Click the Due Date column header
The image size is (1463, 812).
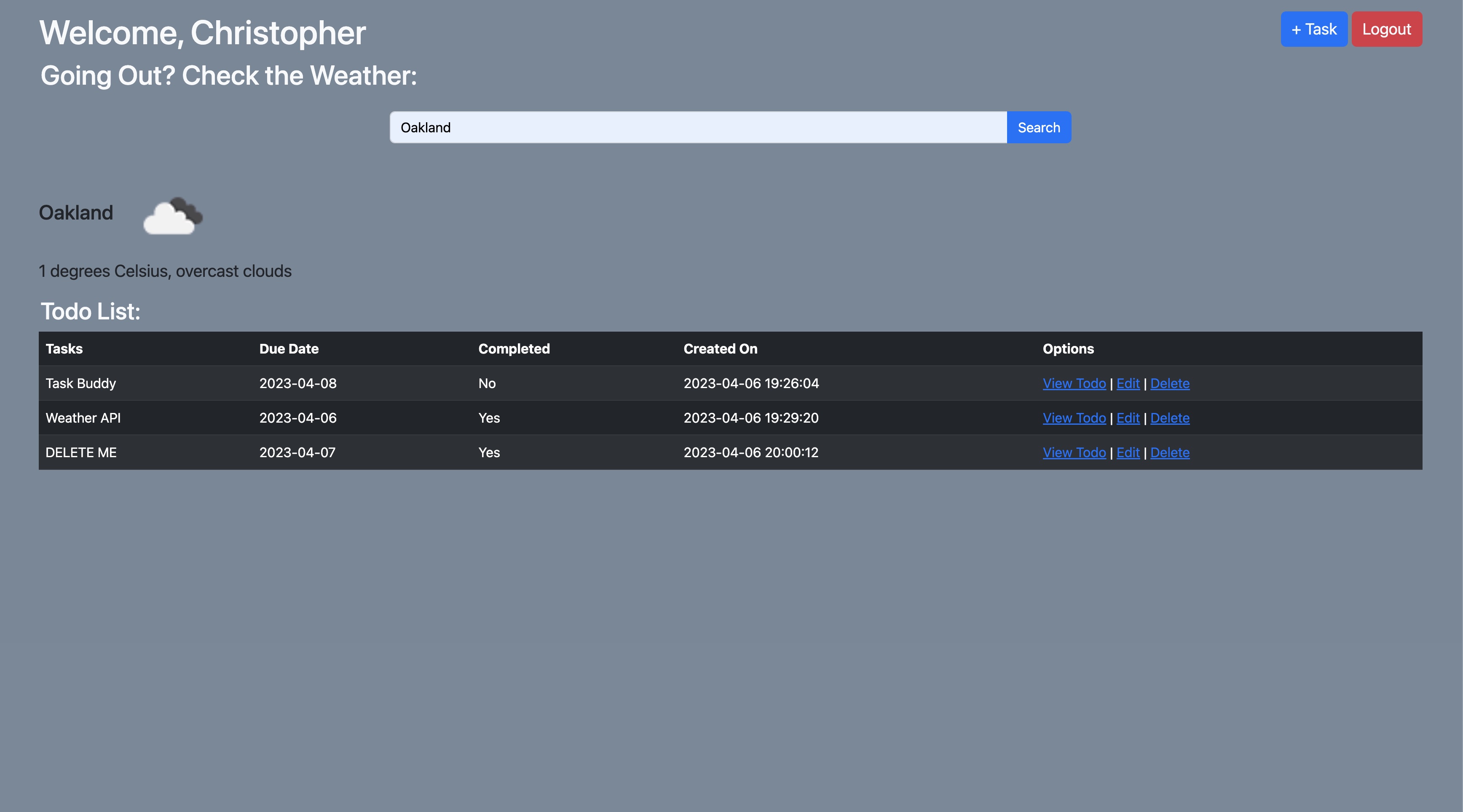pos(289,348)
